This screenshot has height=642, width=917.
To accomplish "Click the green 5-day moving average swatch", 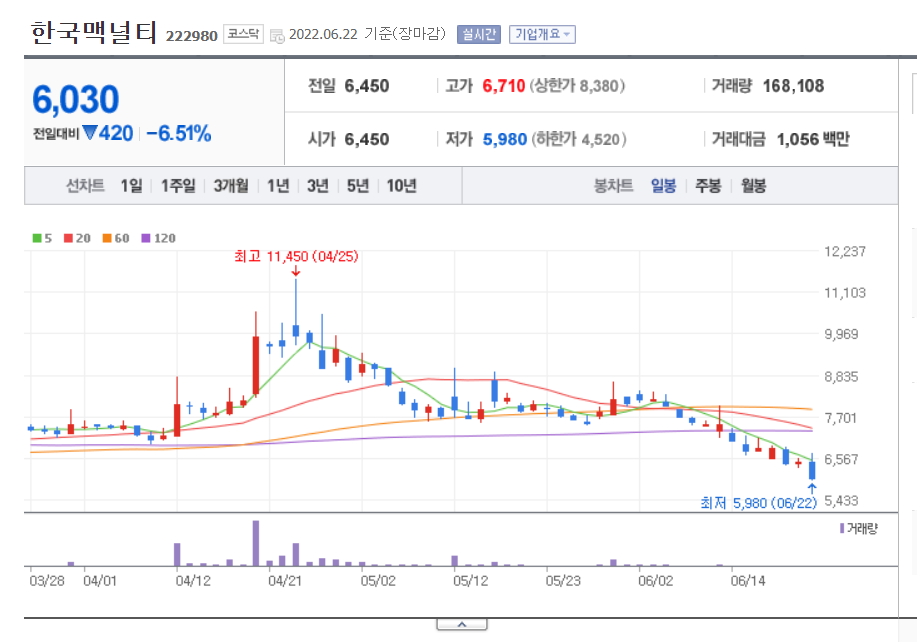I will pyautogui.click(x=37, y=238).
